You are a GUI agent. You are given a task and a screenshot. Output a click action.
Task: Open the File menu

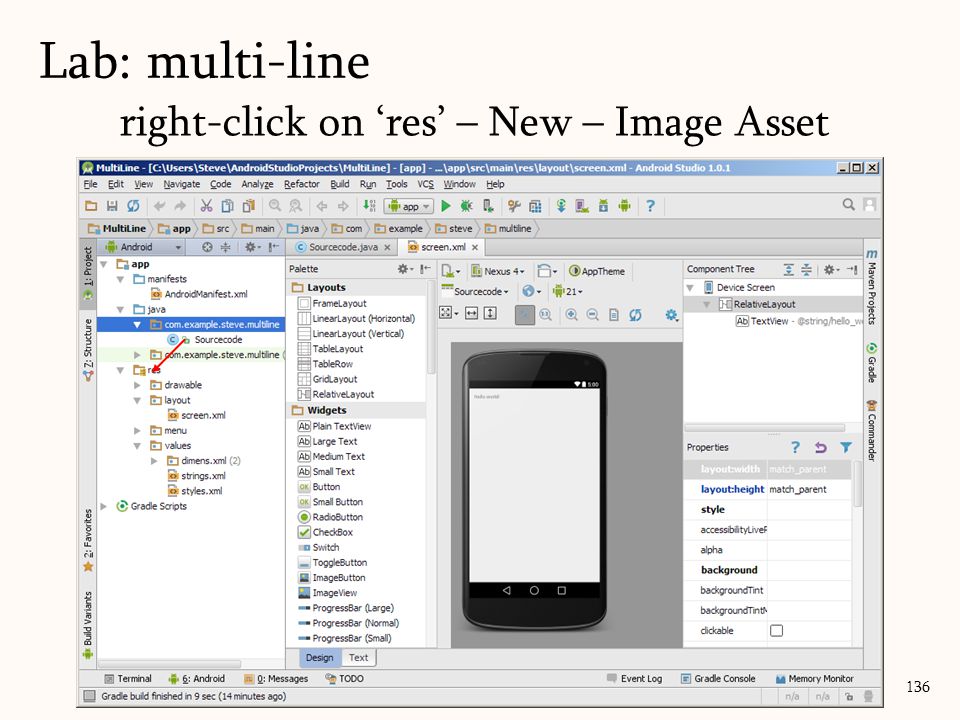tap(90, 184)
